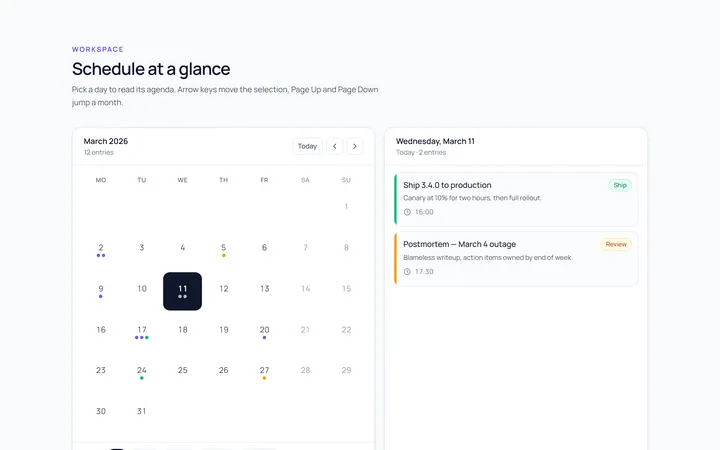Open the Postmortem — March 4 outage entry
This screenshot has width=720, height=450.
516,259
